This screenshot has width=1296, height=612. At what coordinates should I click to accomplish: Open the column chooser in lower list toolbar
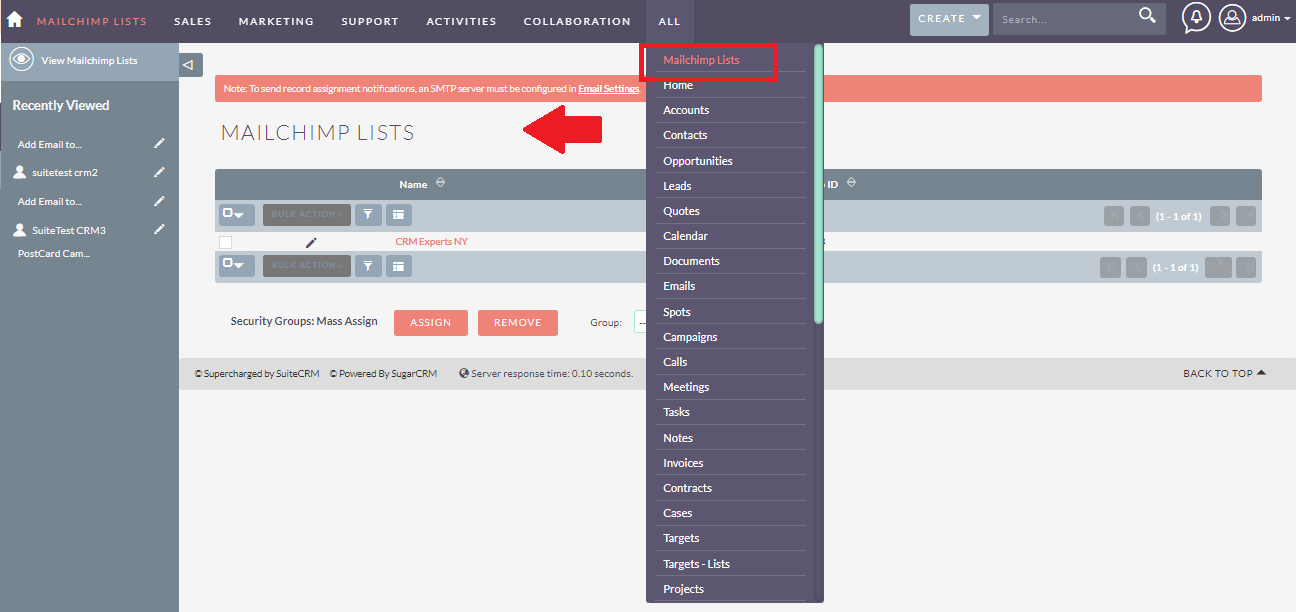(x=398, y=266)
